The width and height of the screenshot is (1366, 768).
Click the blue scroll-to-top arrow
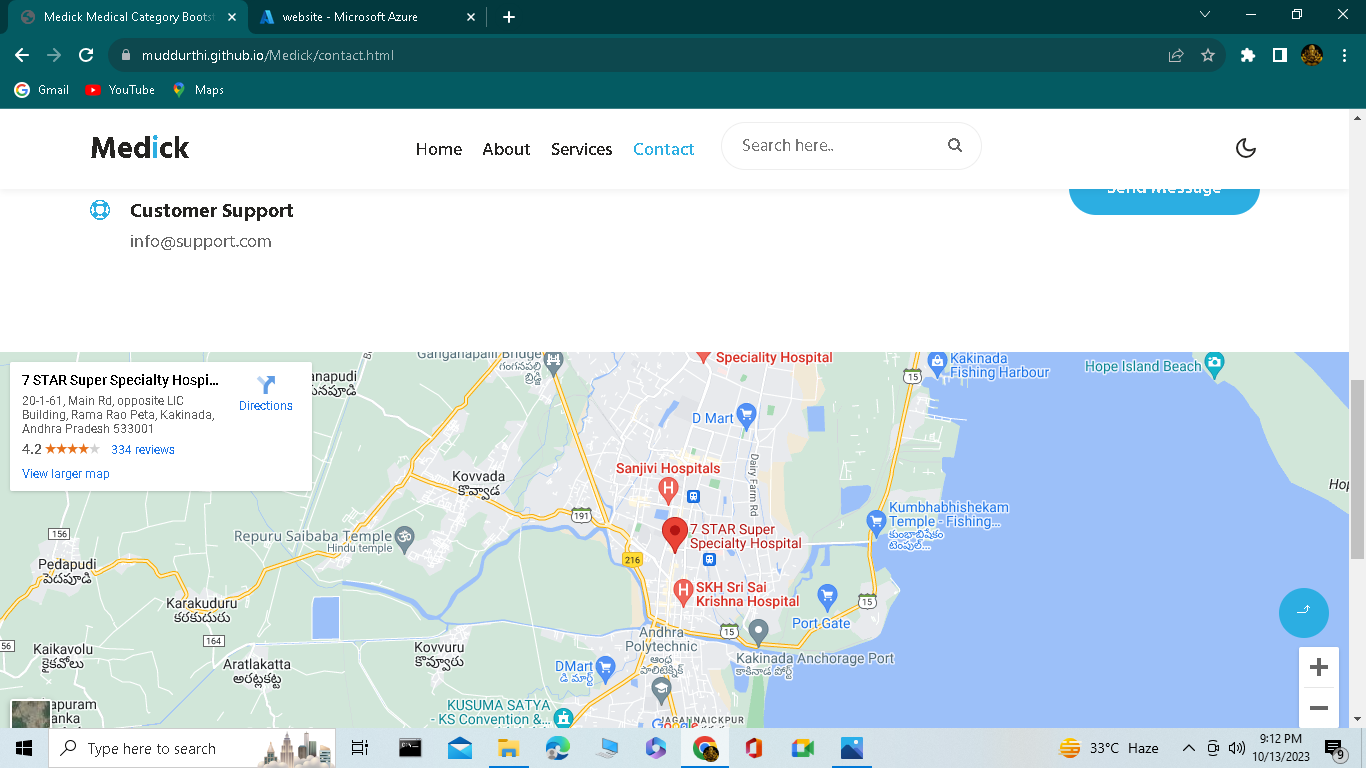click(x=1303, y=612)
